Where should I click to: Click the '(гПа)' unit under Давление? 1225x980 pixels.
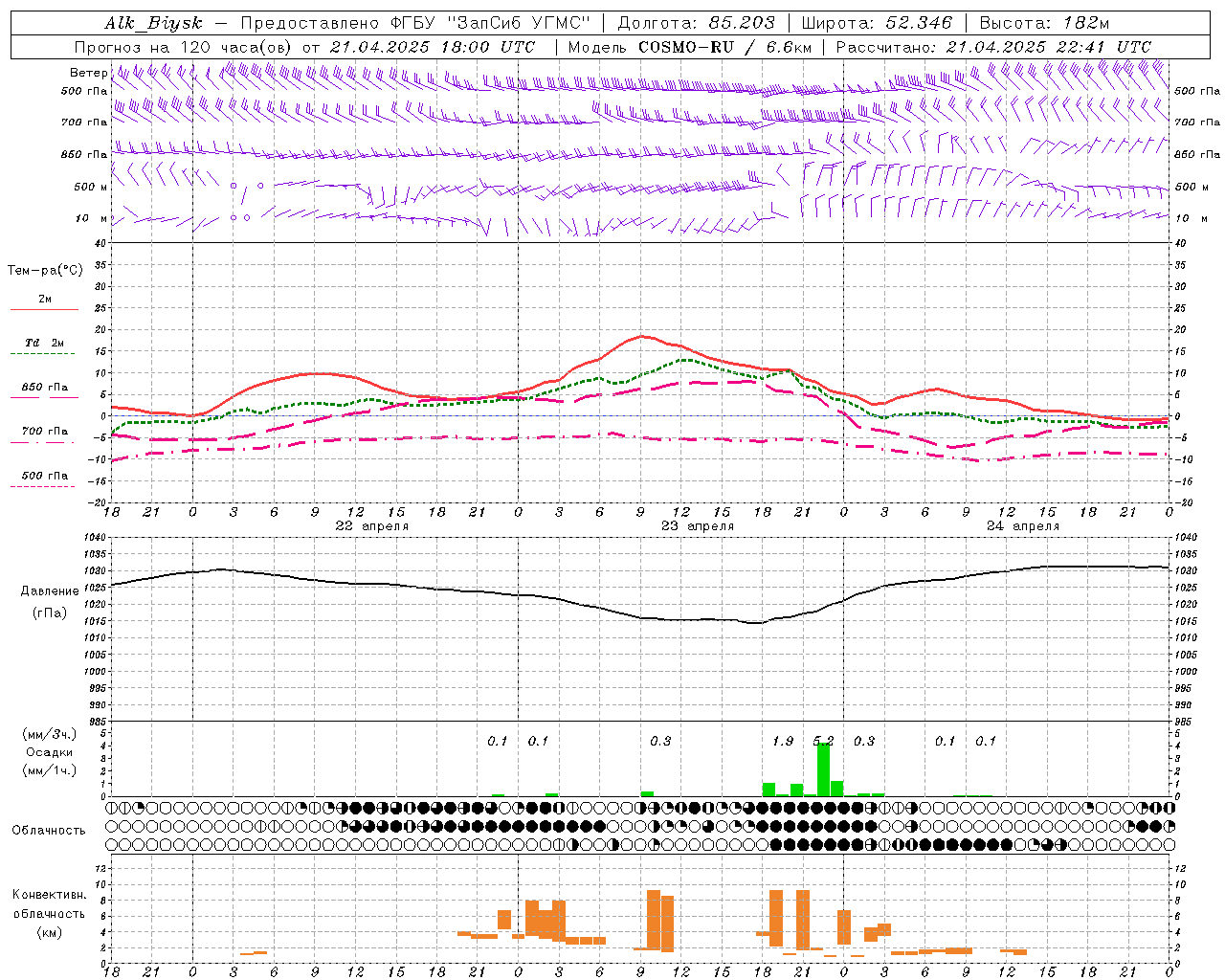49,613
